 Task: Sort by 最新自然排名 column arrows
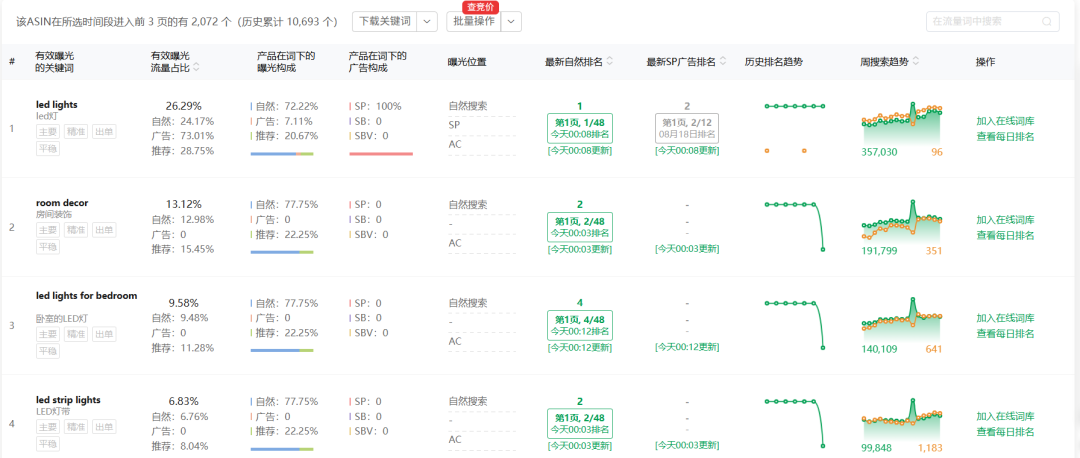pos(610,61)
